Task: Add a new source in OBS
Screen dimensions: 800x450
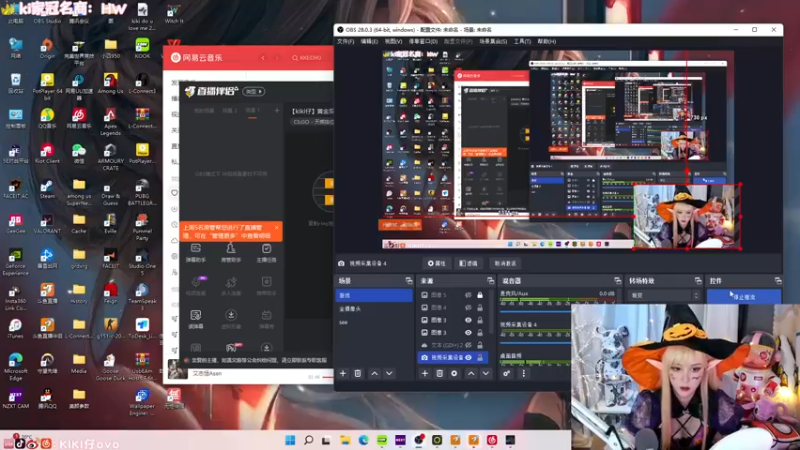Action: (x=424, y=373)
